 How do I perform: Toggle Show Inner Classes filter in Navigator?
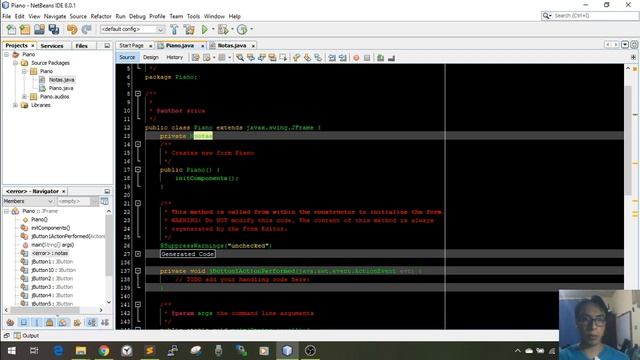(62, 322)
